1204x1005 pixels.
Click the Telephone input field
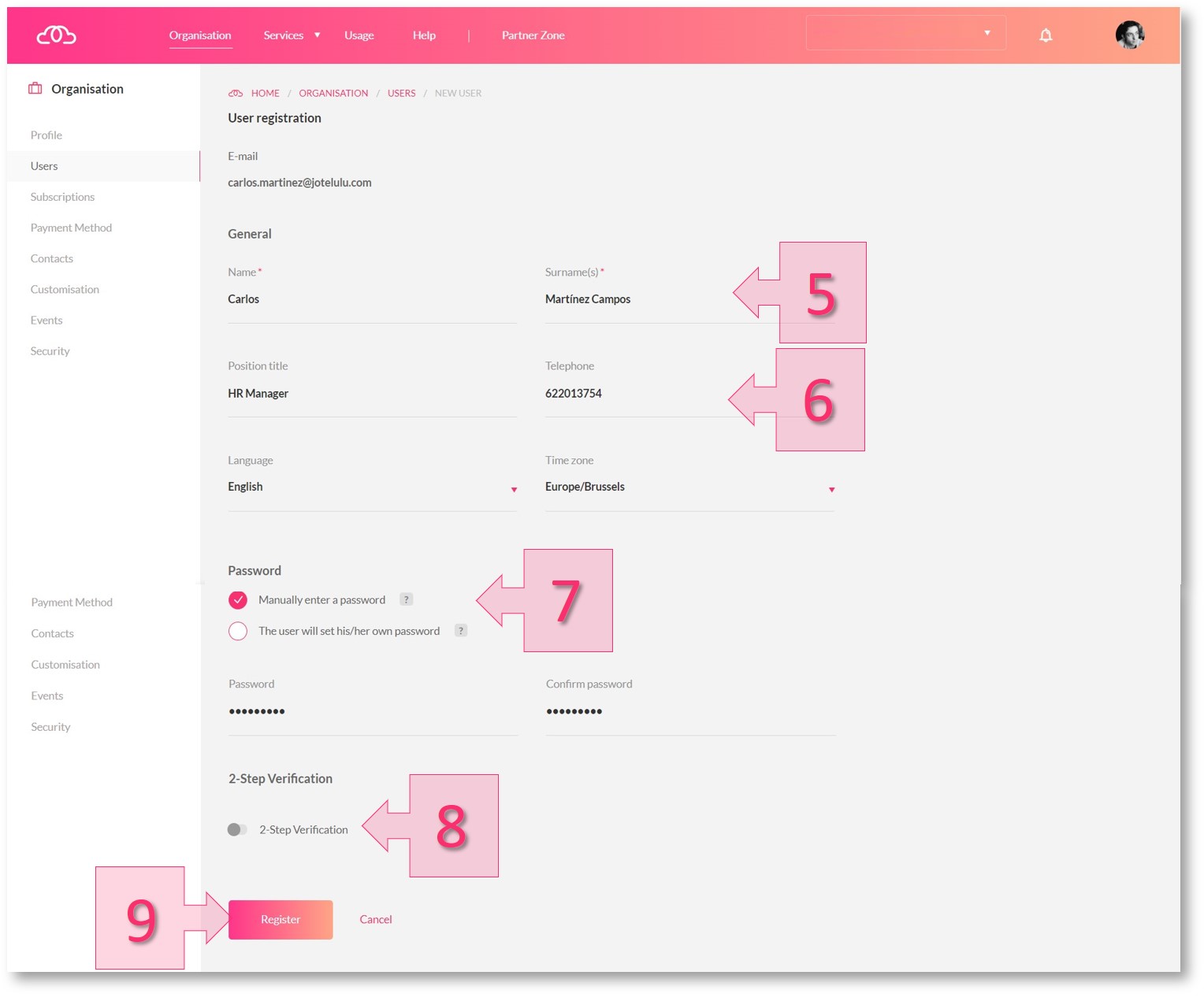tap(630, 394)
